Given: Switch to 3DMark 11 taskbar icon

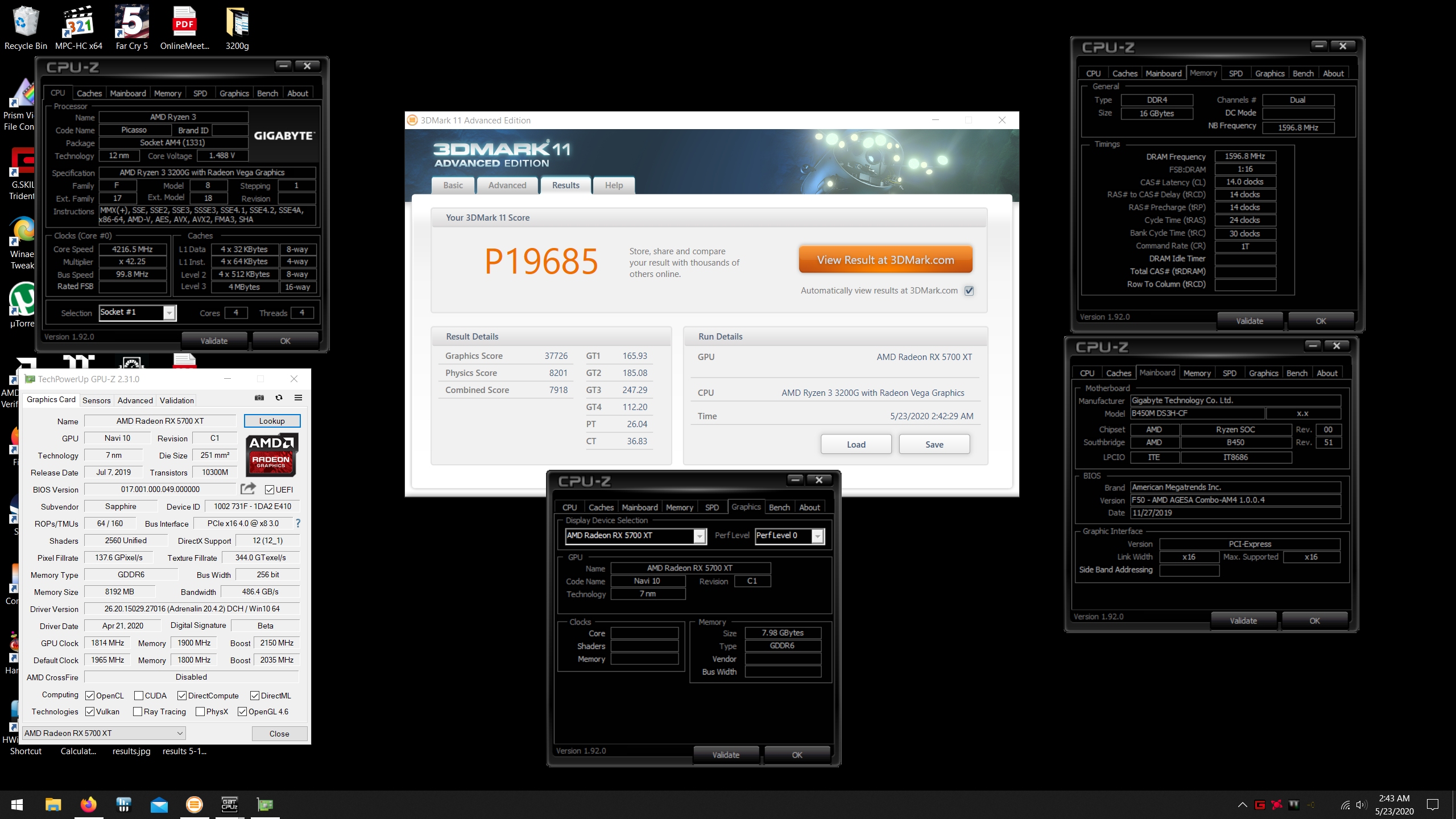Looking at the screenshot, I should [194, 805].
